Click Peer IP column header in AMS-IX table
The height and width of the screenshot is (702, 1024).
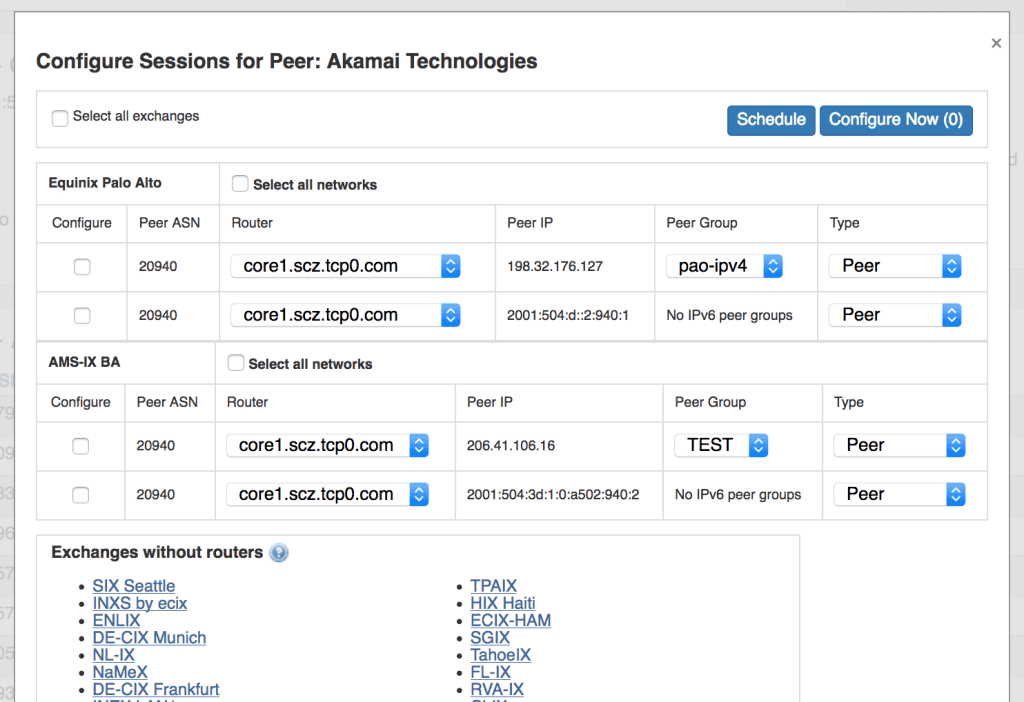[490, 402]
